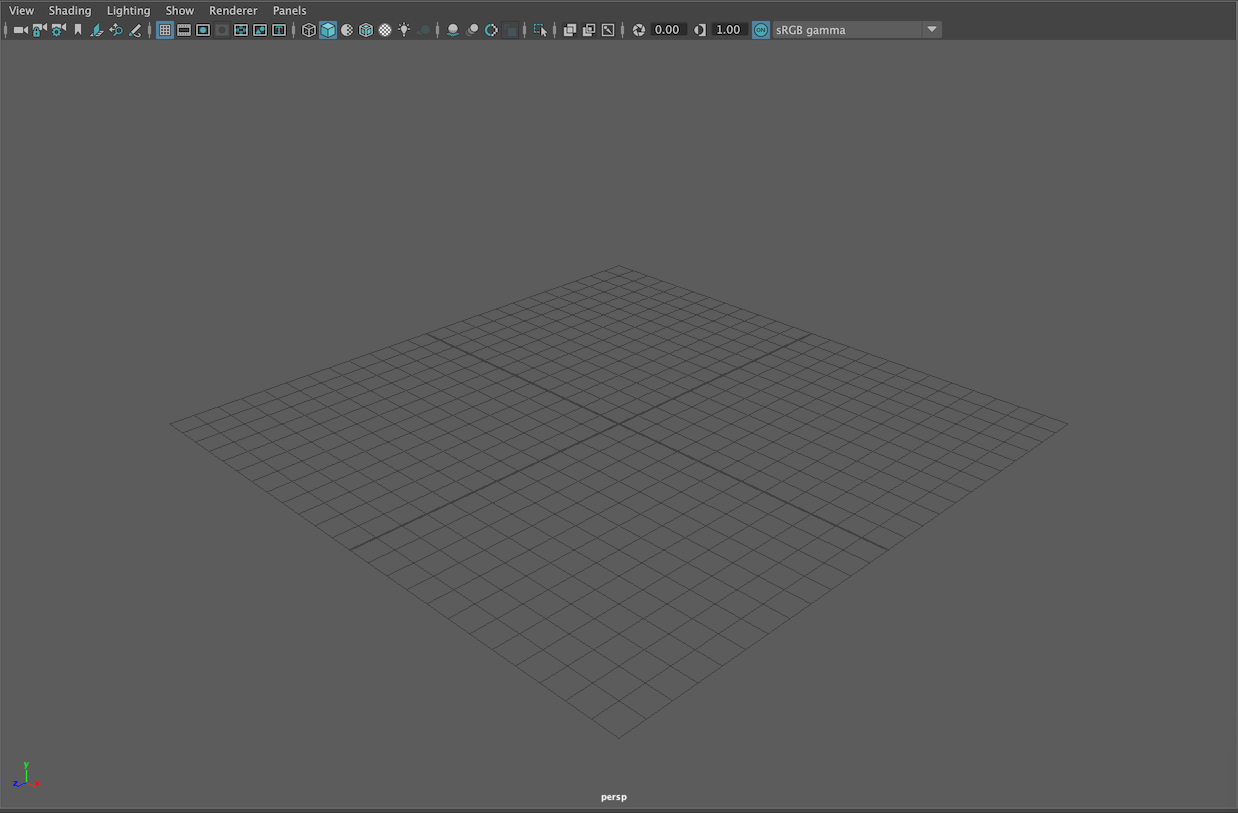
Task: Lock the viewport camera
Action: coord(40,30)
